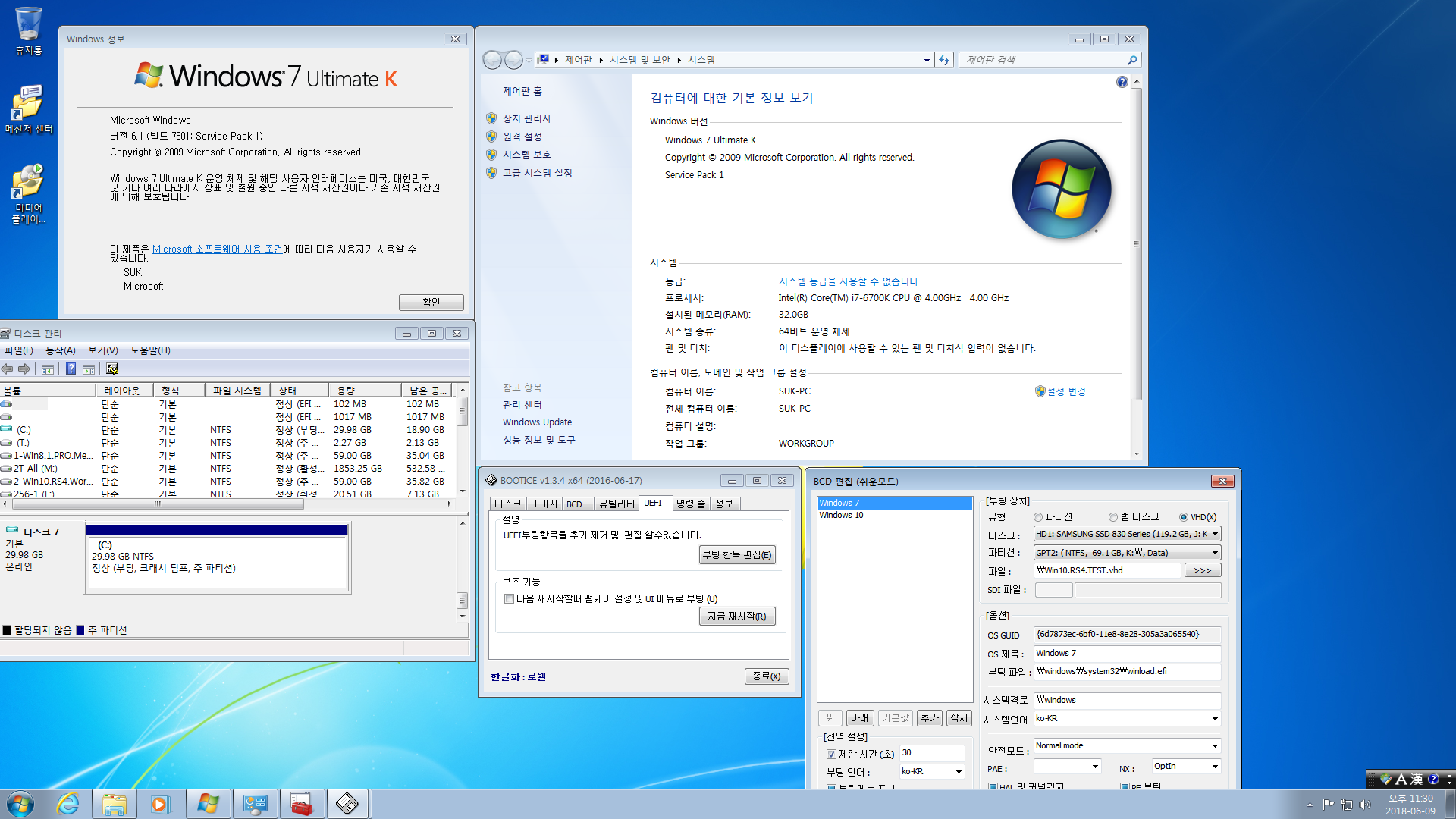Click the back button in Control Panel window
The width and height of the screenshot is (1456, 819).
click(492, 60)
